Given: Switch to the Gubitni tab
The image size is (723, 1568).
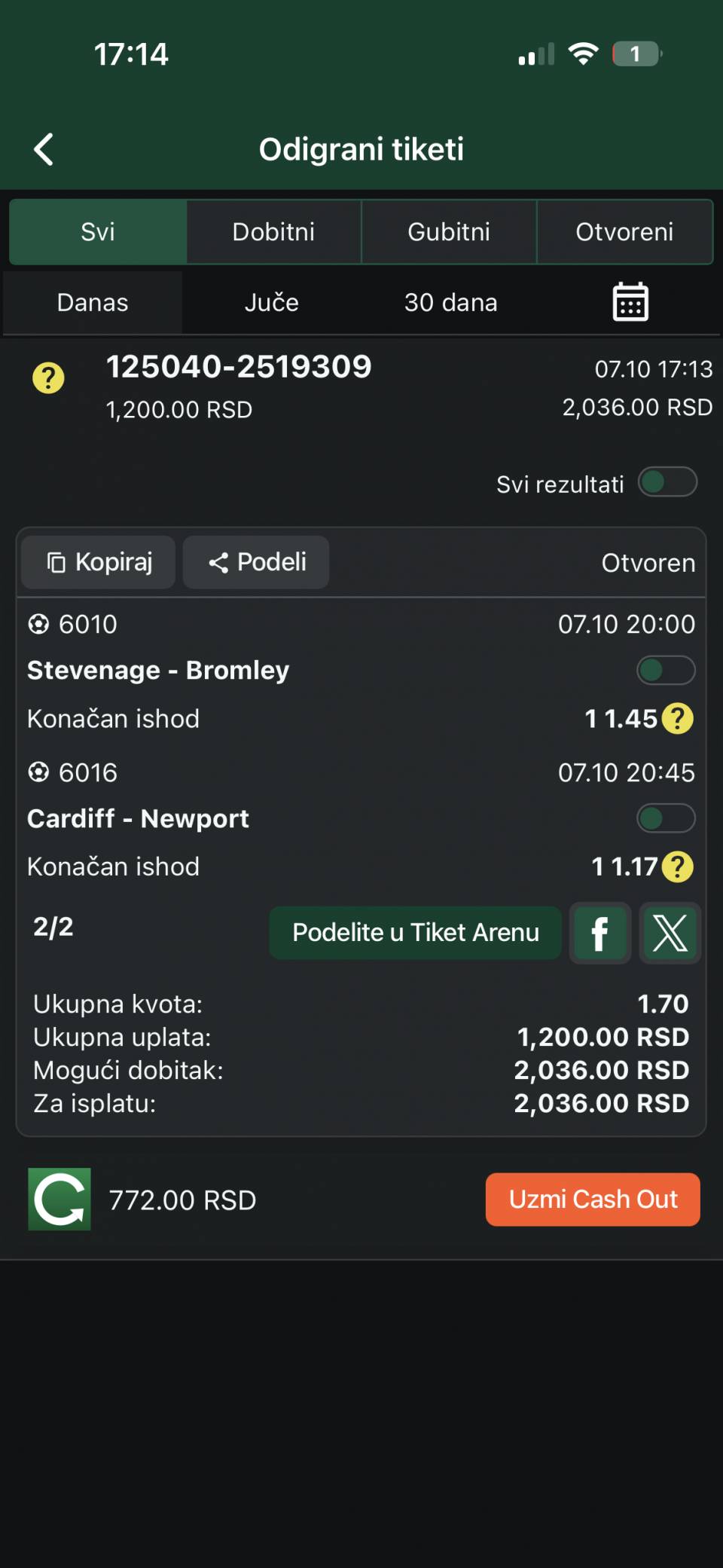Looking at the screenshot, I should [x=449, y=232].
